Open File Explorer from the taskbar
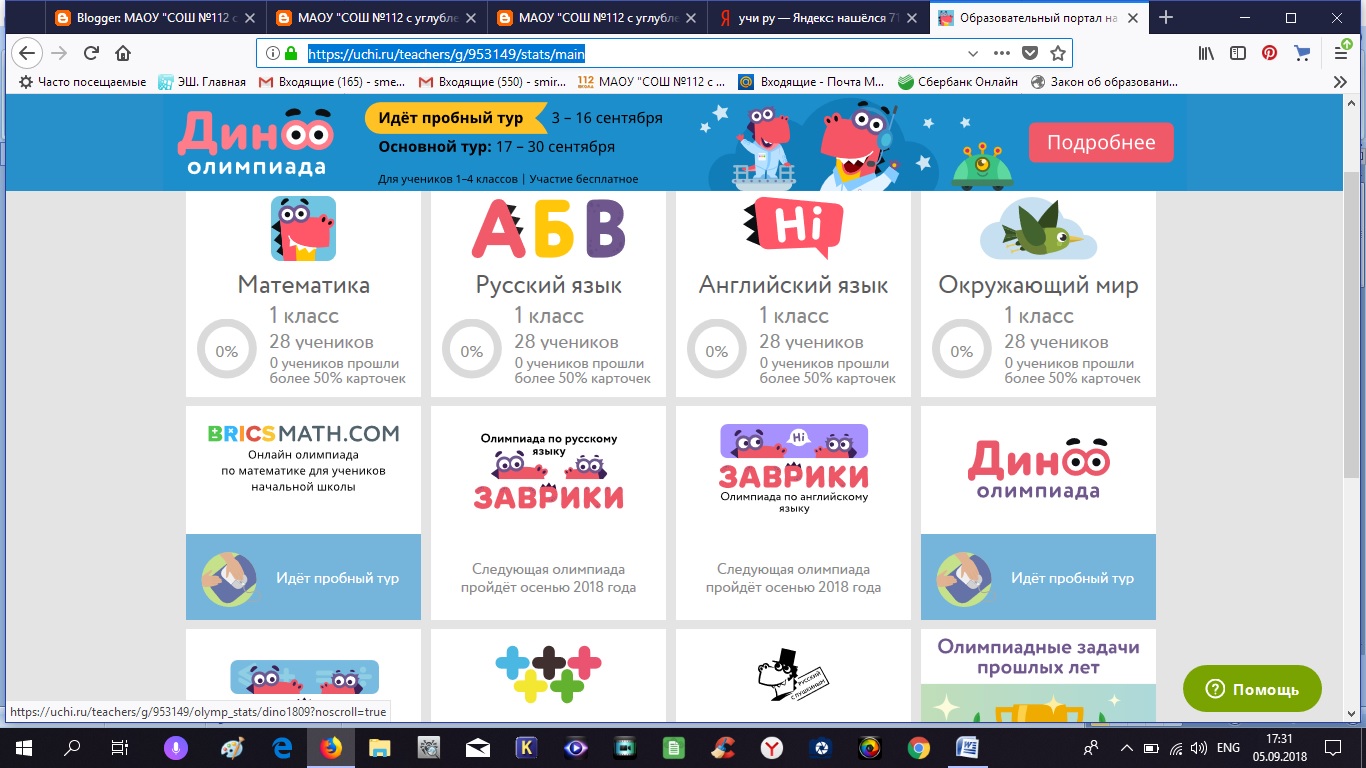This screenshot has height=768, width=1366. pyautogui.click(x=380, y=747)
